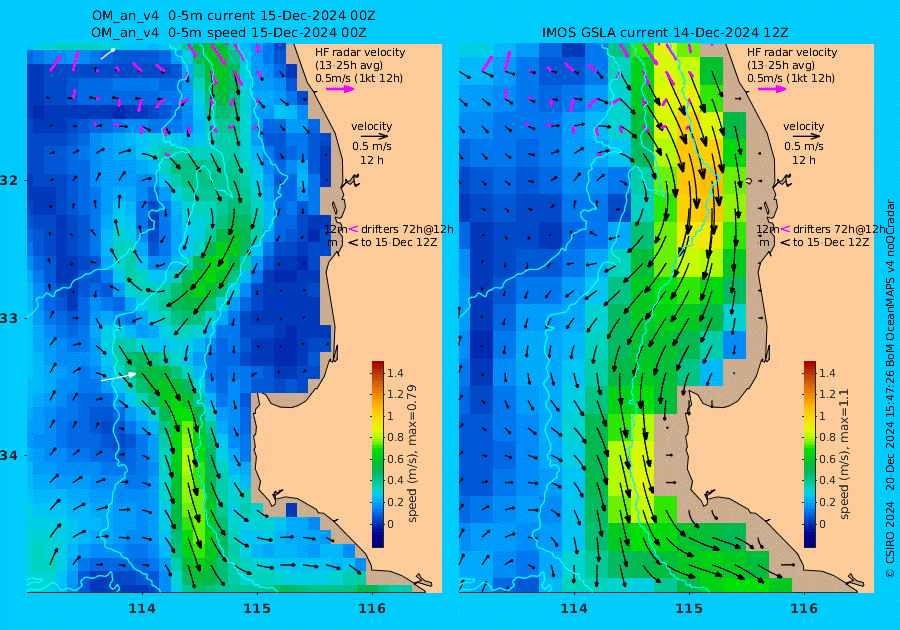Viewport: 900px width, 630px height.
Task: Click the longitude label 114 under right map
Action: coord(573,609)
